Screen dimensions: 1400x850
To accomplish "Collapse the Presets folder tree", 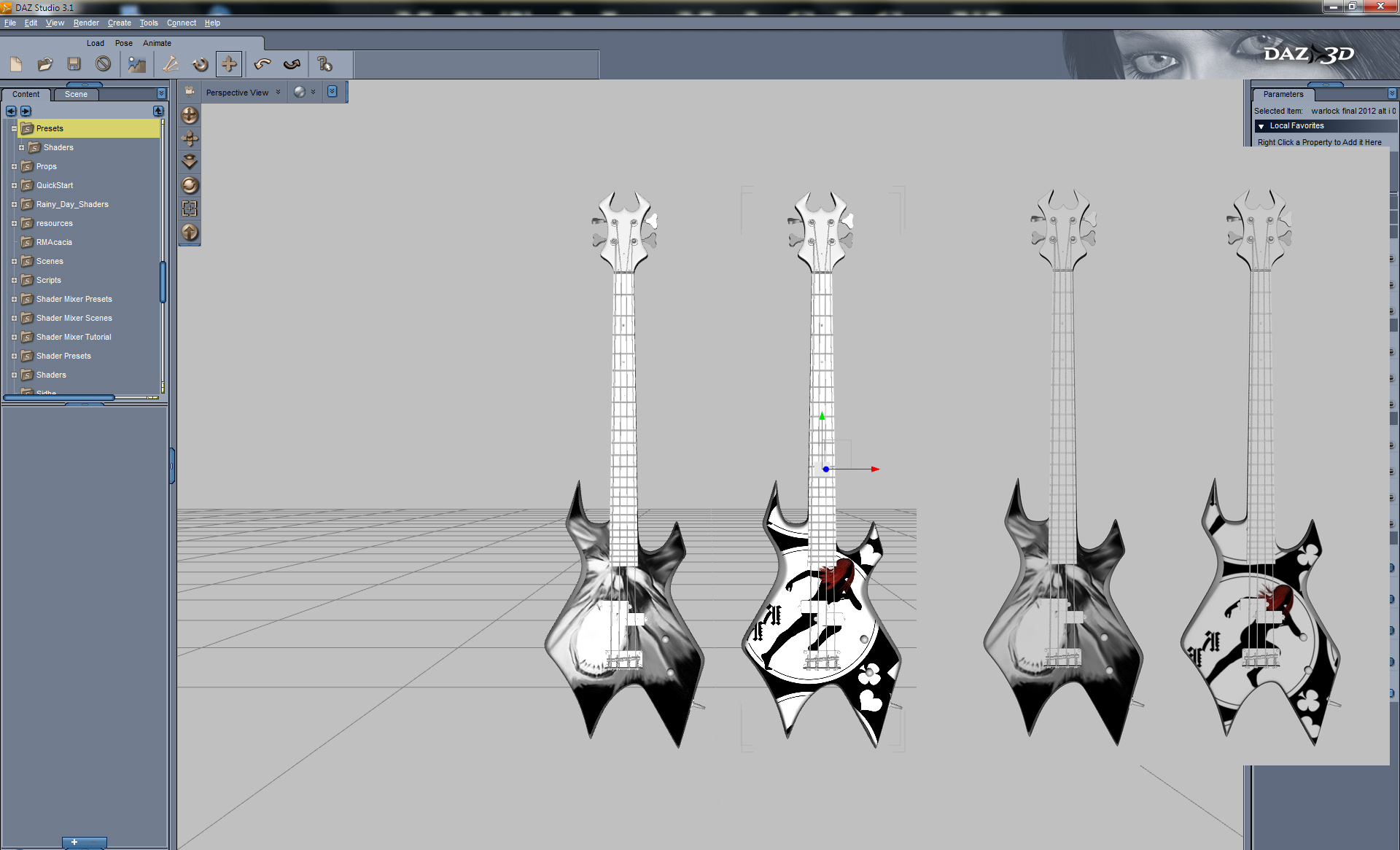I will [14, 128].
